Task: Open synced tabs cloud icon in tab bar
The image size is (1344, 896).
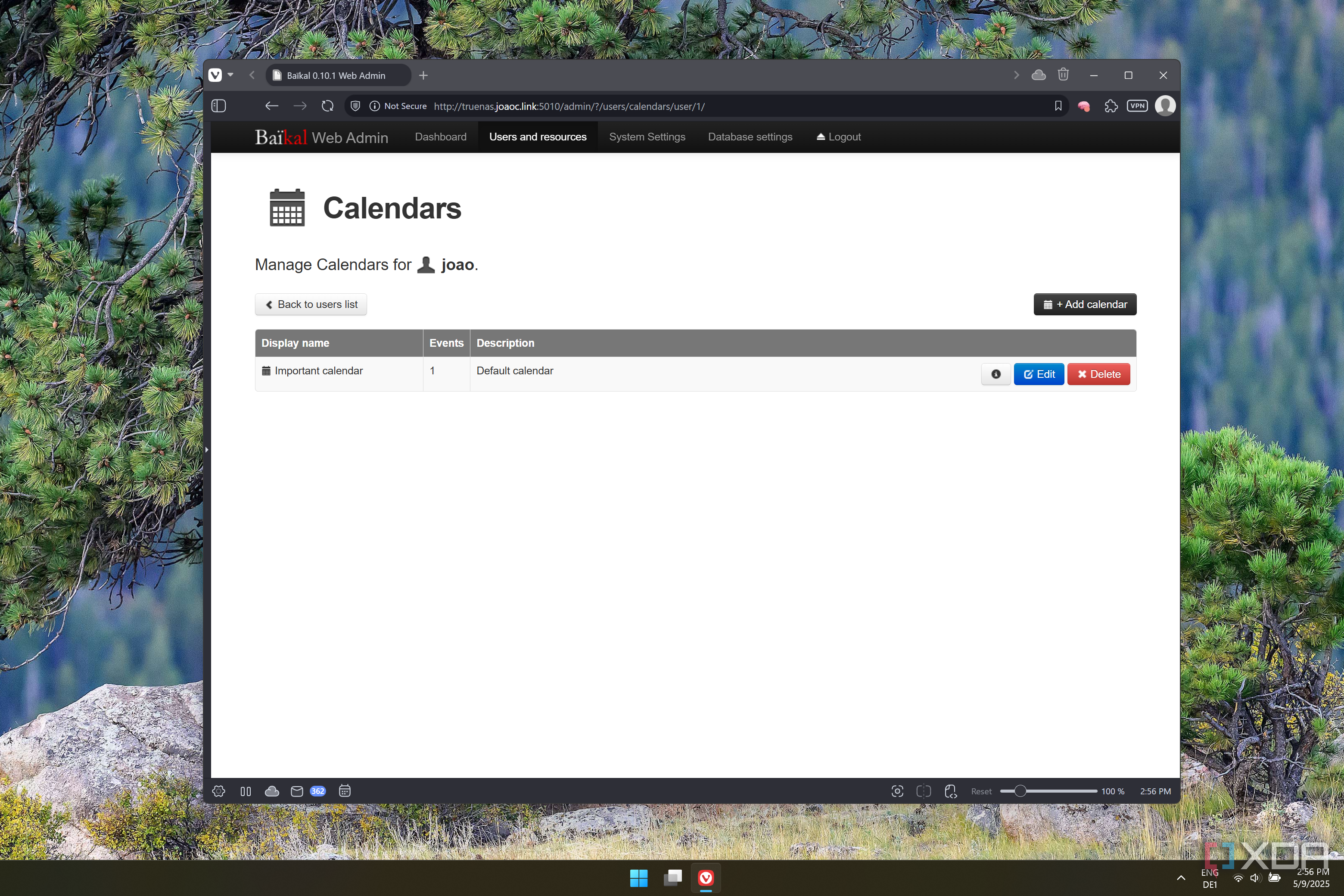Action: click(x=1039, y=75)
